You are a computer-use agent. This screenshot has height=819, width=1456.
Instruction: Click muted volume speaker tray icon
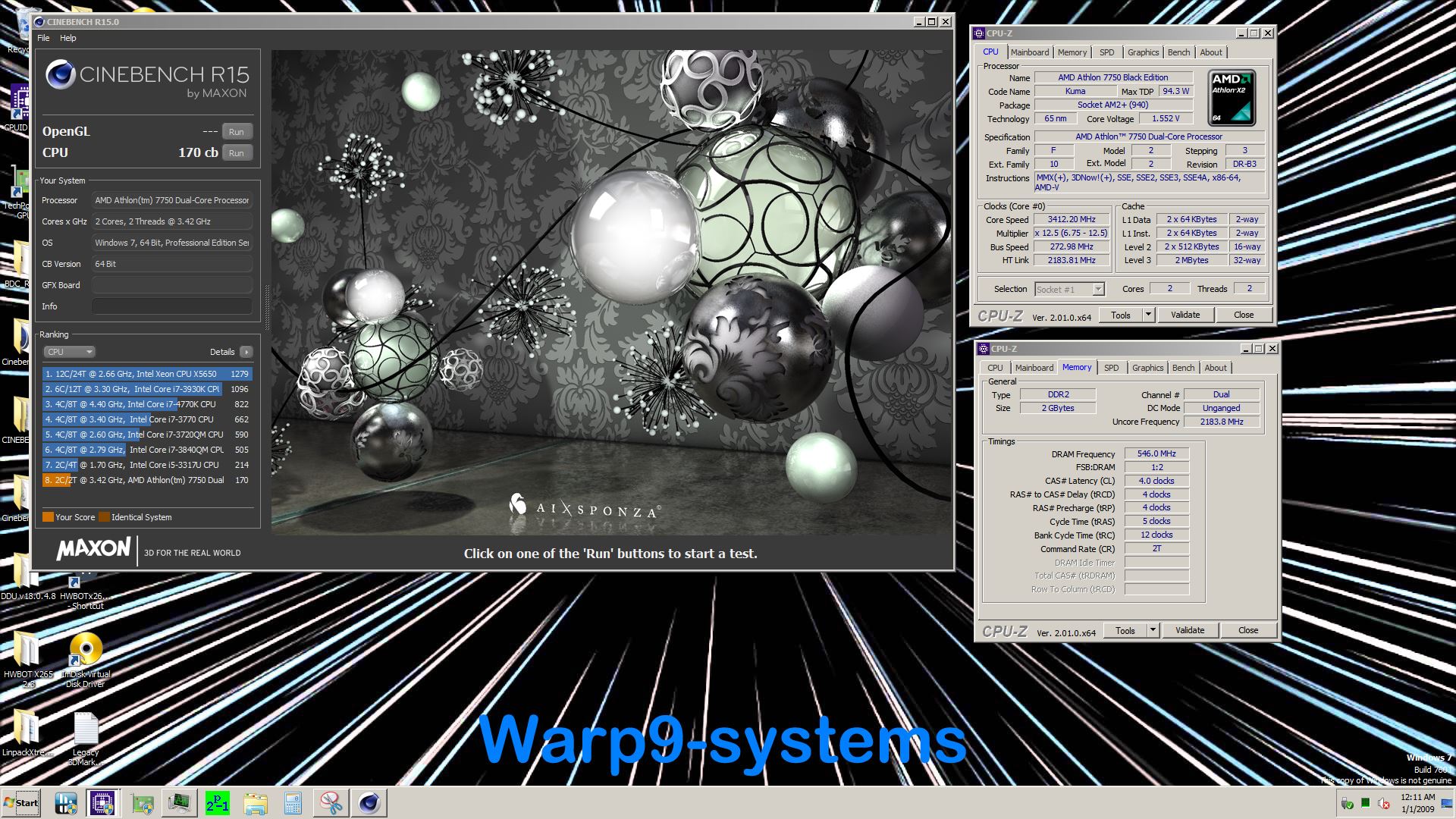(1384, 803)
